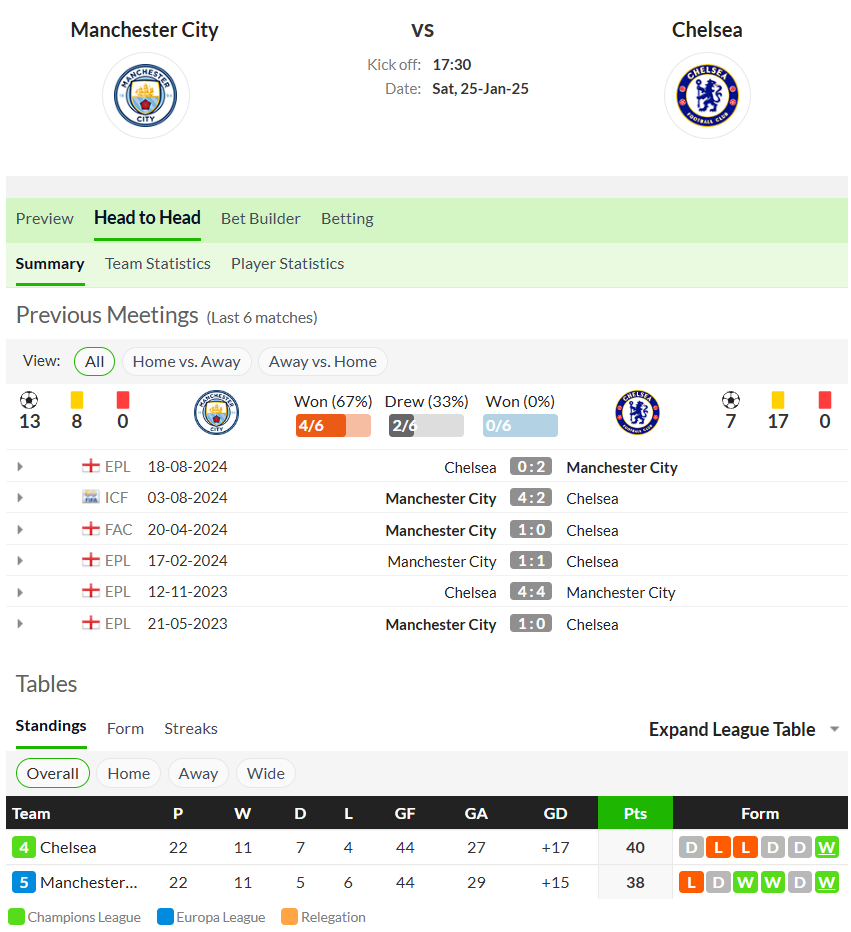Click Chelsea goals football icon
Screen dimensions: 851x932
click(x=730, y=400)
